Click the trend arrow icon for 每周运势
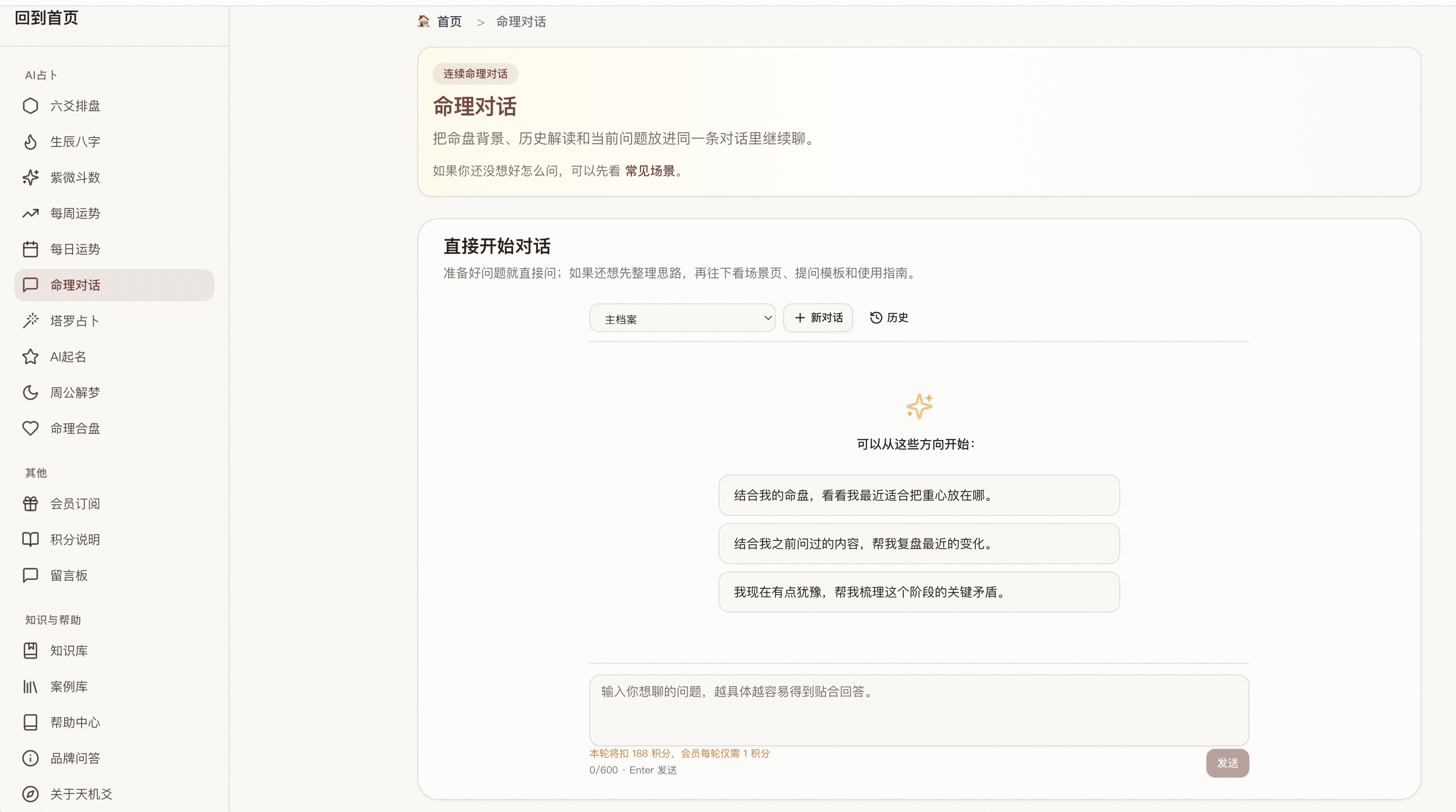The image size is (1456, 812). pyautogui.click(x=30, y=213)
